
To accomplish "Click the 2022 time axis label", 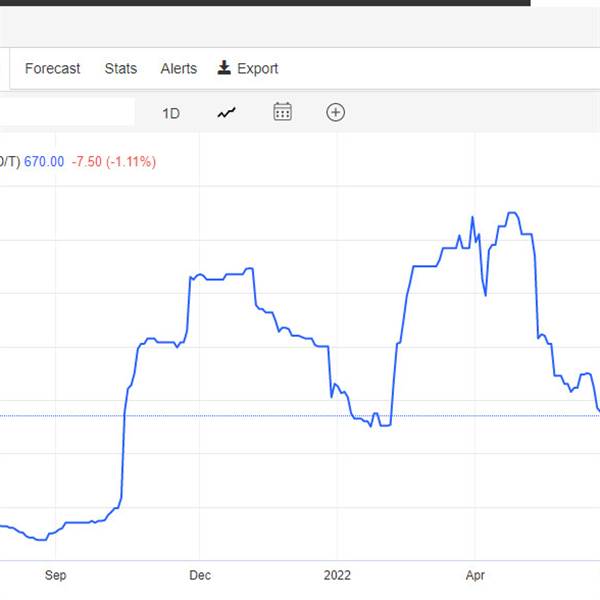I will pos(337,575).
